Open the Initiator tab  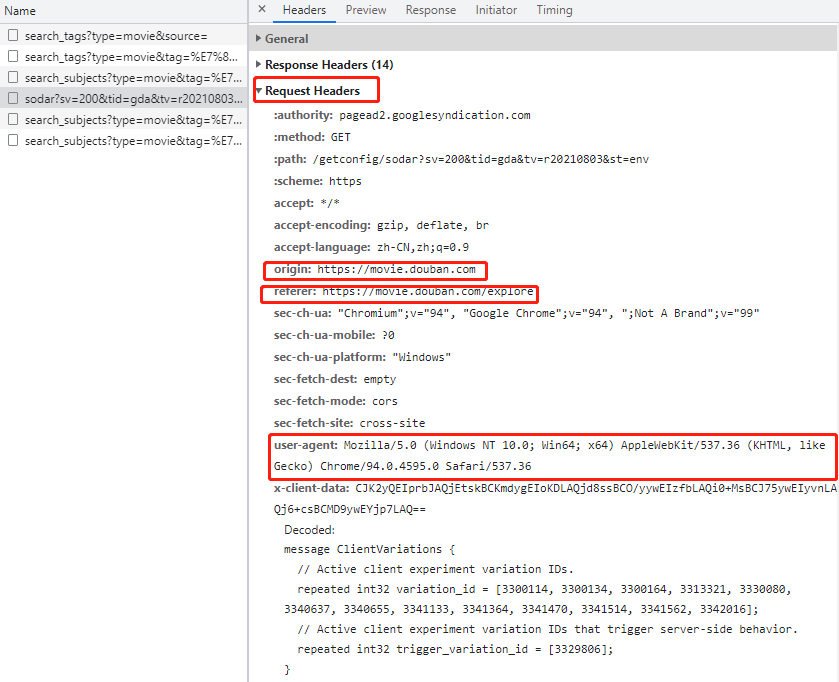coord(496,10)
